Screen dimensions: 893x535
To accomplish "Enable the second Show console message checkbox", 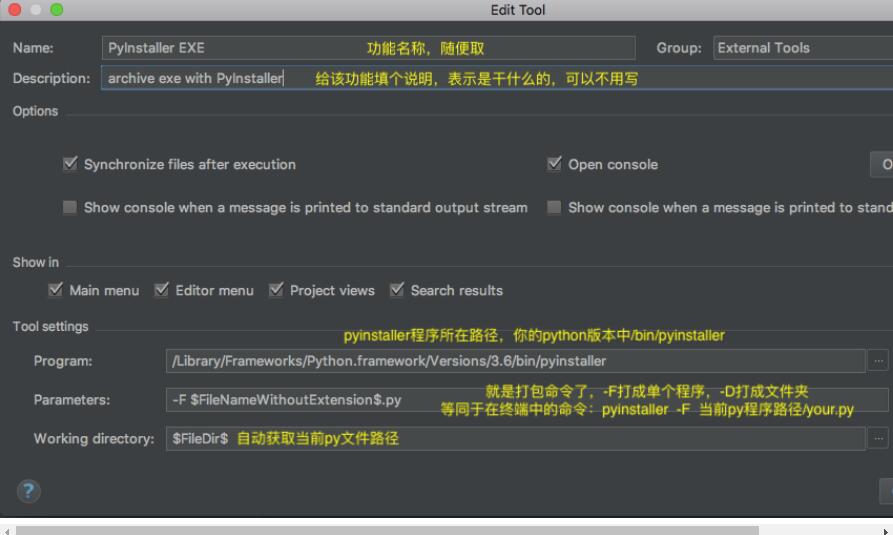I will tap(554, 207).
